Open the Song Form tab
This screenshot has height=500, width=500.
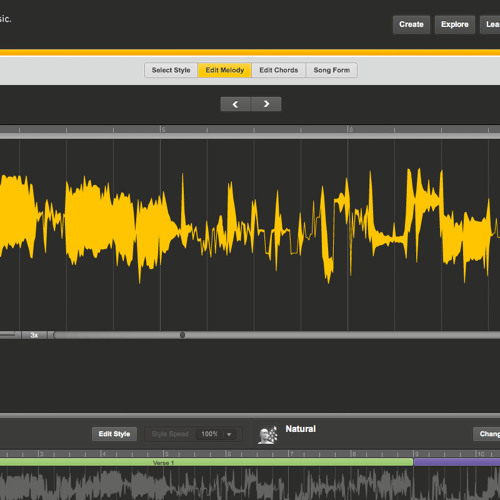(332, 70)
